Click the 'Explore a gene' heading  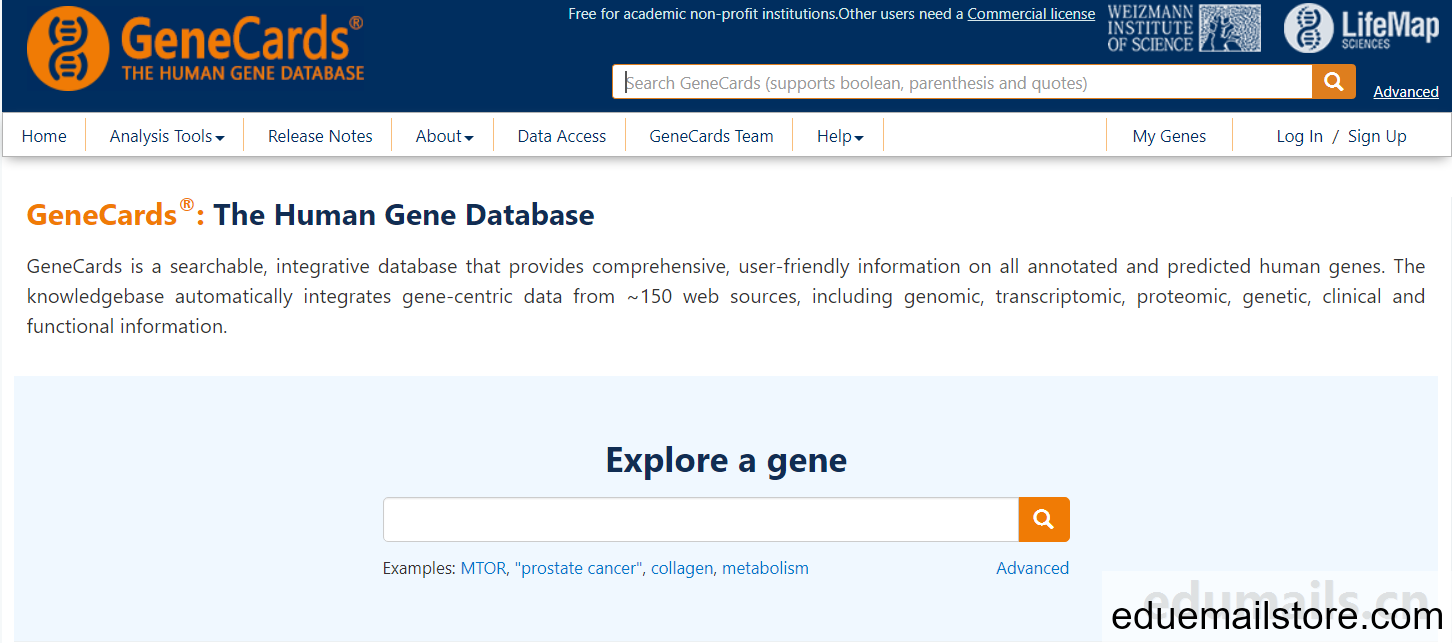coord(726,460)
